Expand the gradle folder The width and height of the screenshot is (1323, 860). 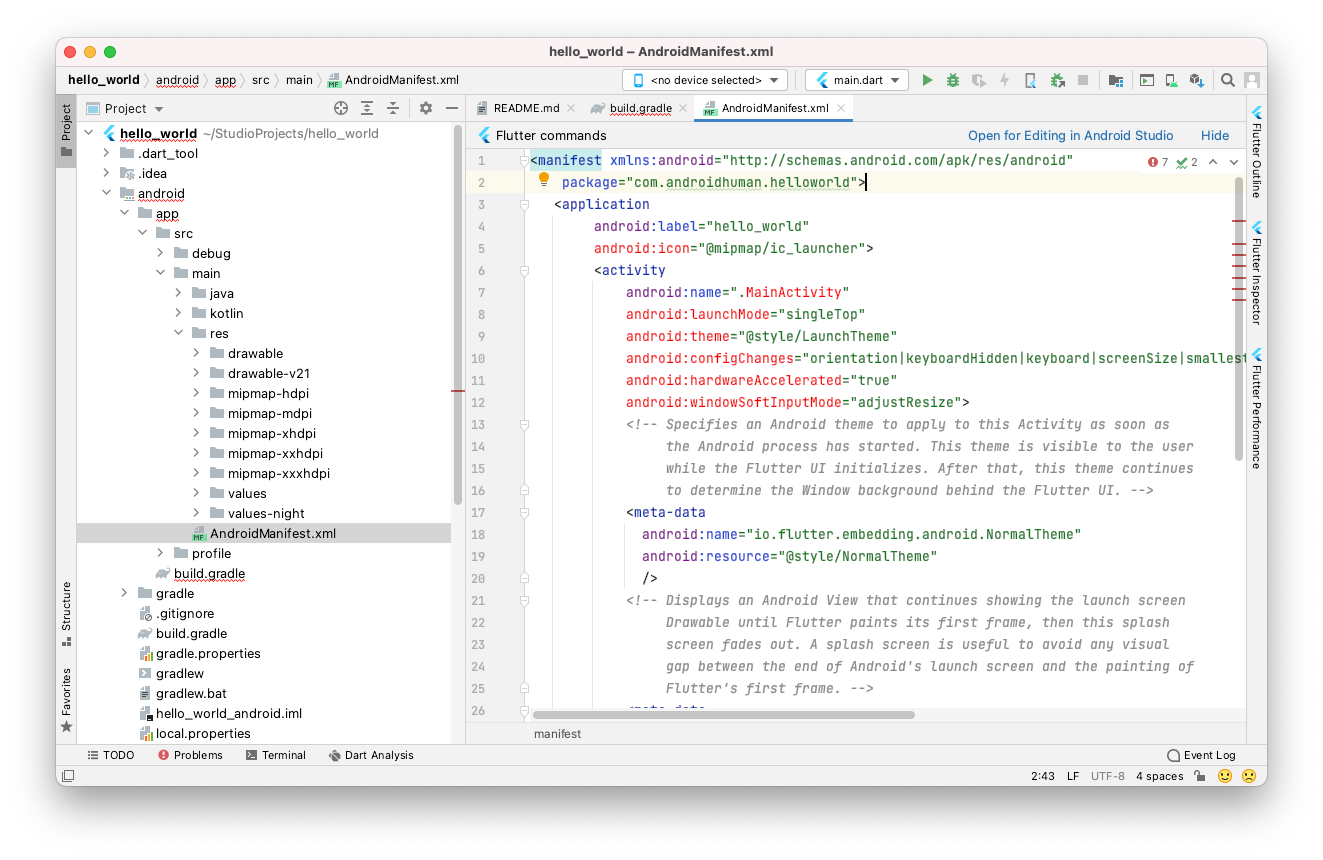(125, 593)
